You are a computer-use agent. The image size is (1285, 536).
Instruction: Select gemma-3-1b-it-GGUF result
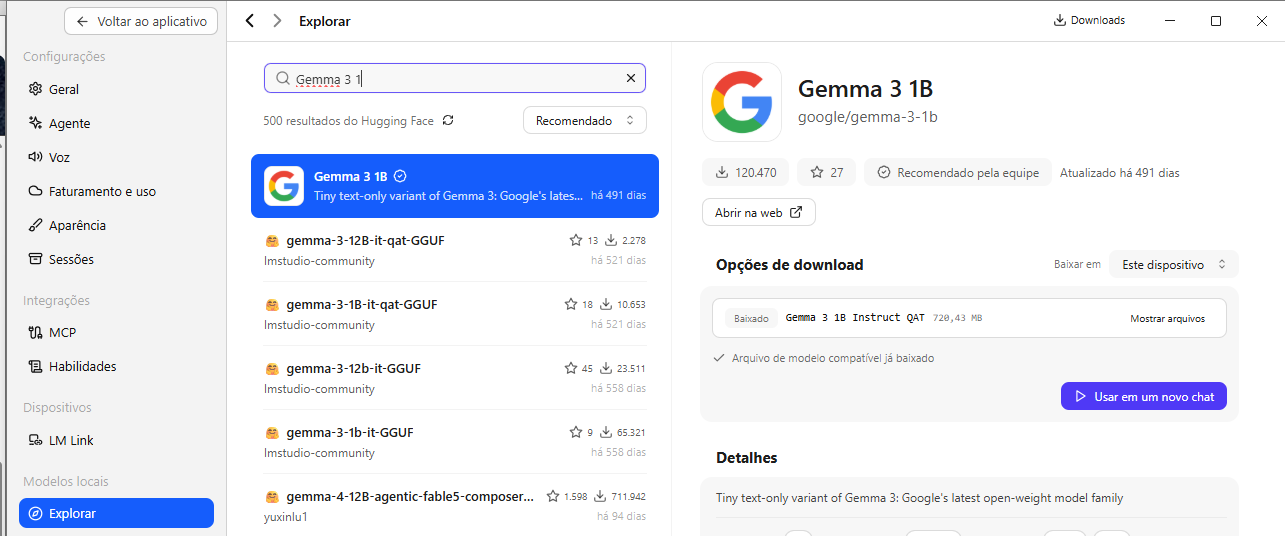tap(455, 442)
